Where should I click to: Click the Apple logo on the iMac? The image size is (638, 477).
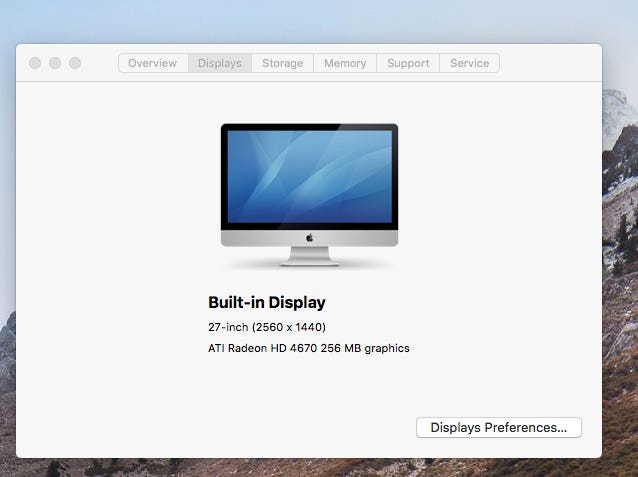coord(310,238)
